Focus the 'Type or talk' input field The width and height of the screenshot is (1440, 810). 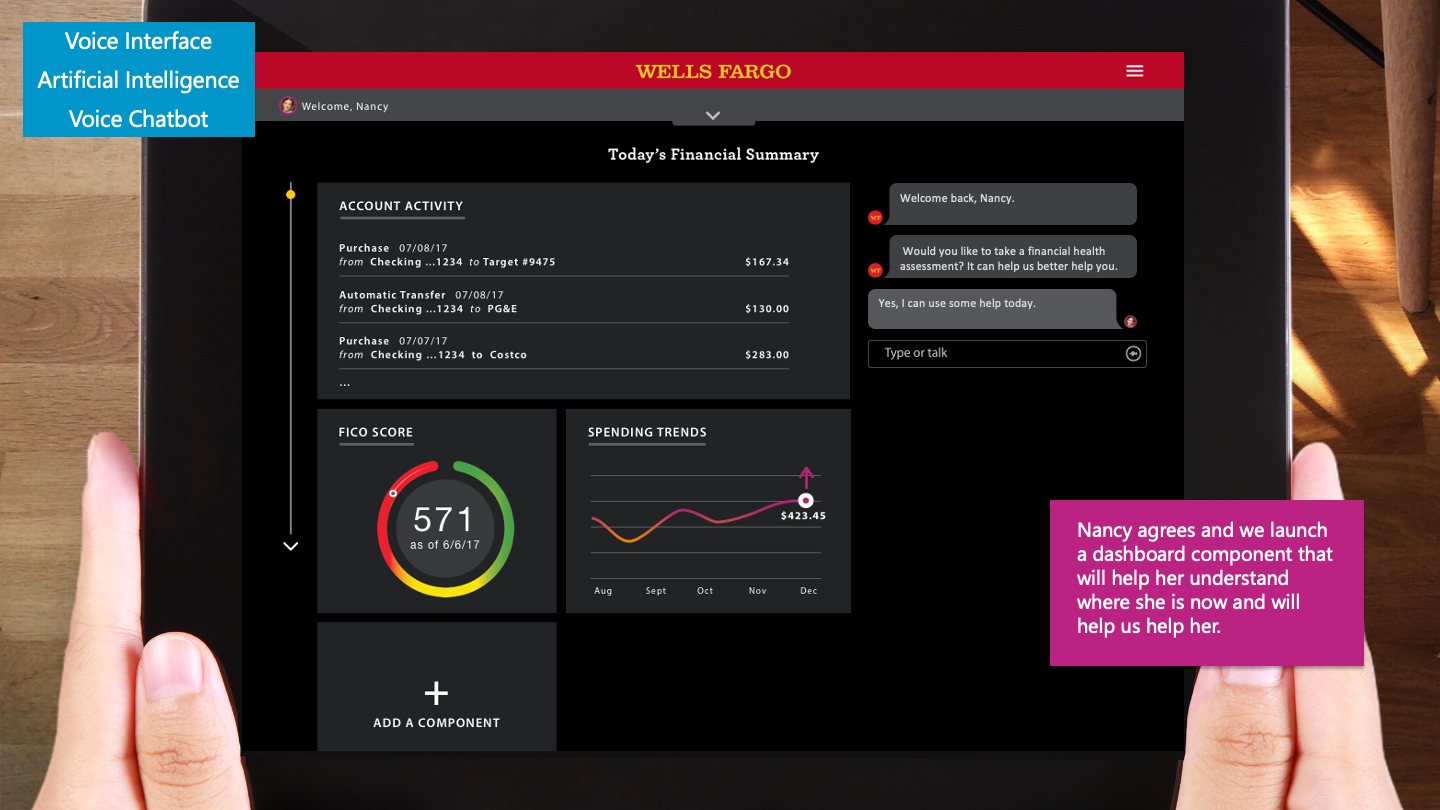[x=1007, y=353]
